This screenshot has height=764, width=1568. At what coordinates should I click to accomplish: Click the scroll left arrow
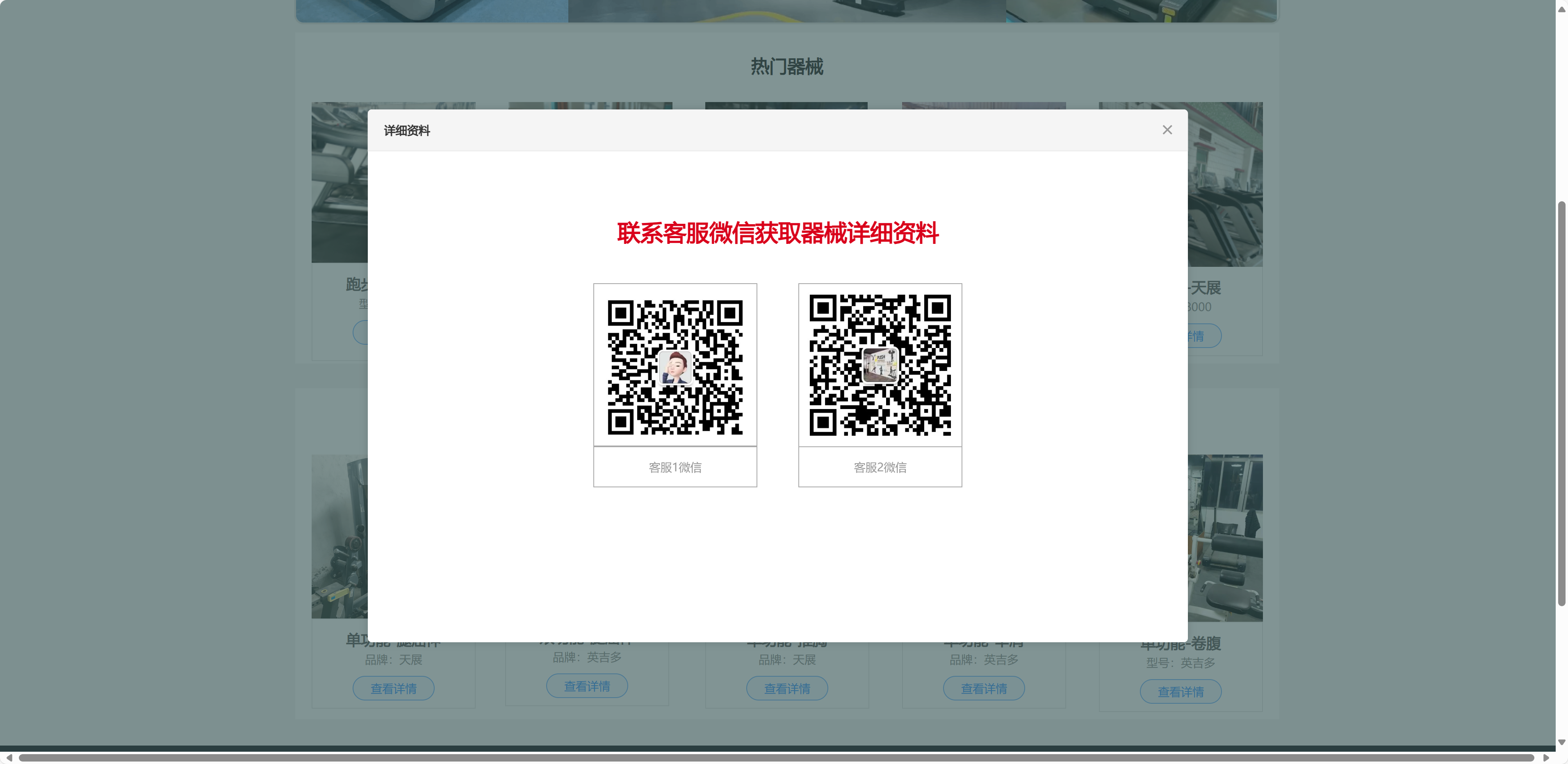click(x=9, y=757)
